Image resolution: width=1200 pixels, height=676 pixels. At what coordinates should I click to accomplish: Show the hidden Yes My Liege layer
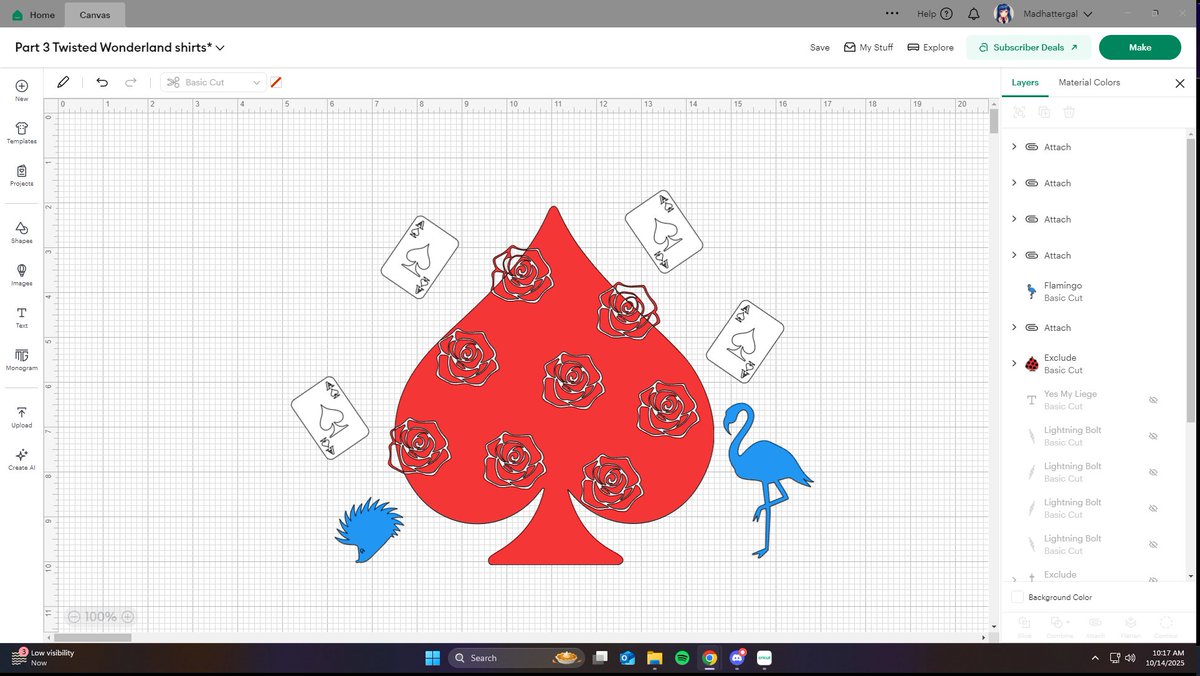point(1153,400)
